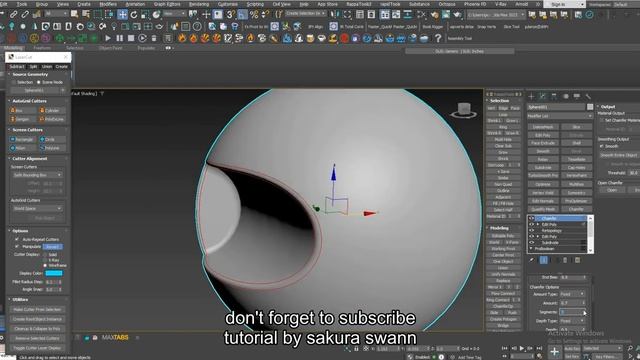The height and width of the screenshot is (360, 640).
Task: Open the V-Ray menu
Action: pyautogui.click(x=501, y=4)
